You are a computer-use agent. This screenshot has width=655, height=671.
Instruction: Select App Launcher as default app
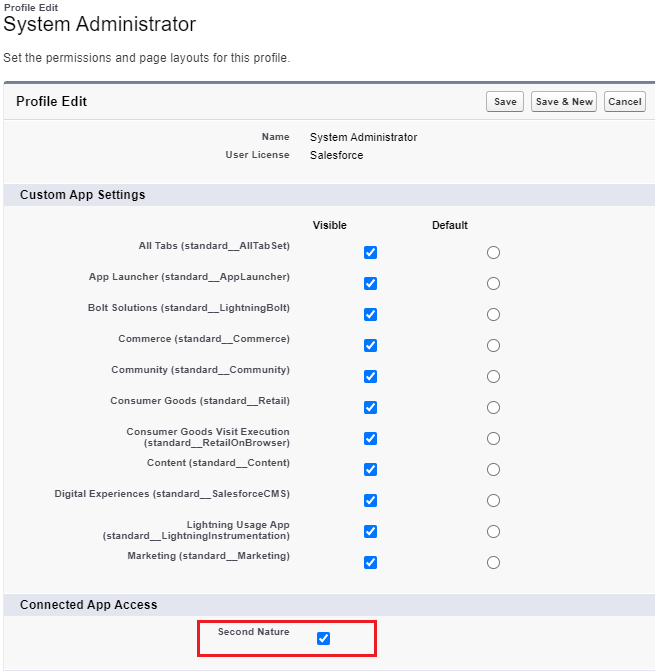(x=493, y=284)
